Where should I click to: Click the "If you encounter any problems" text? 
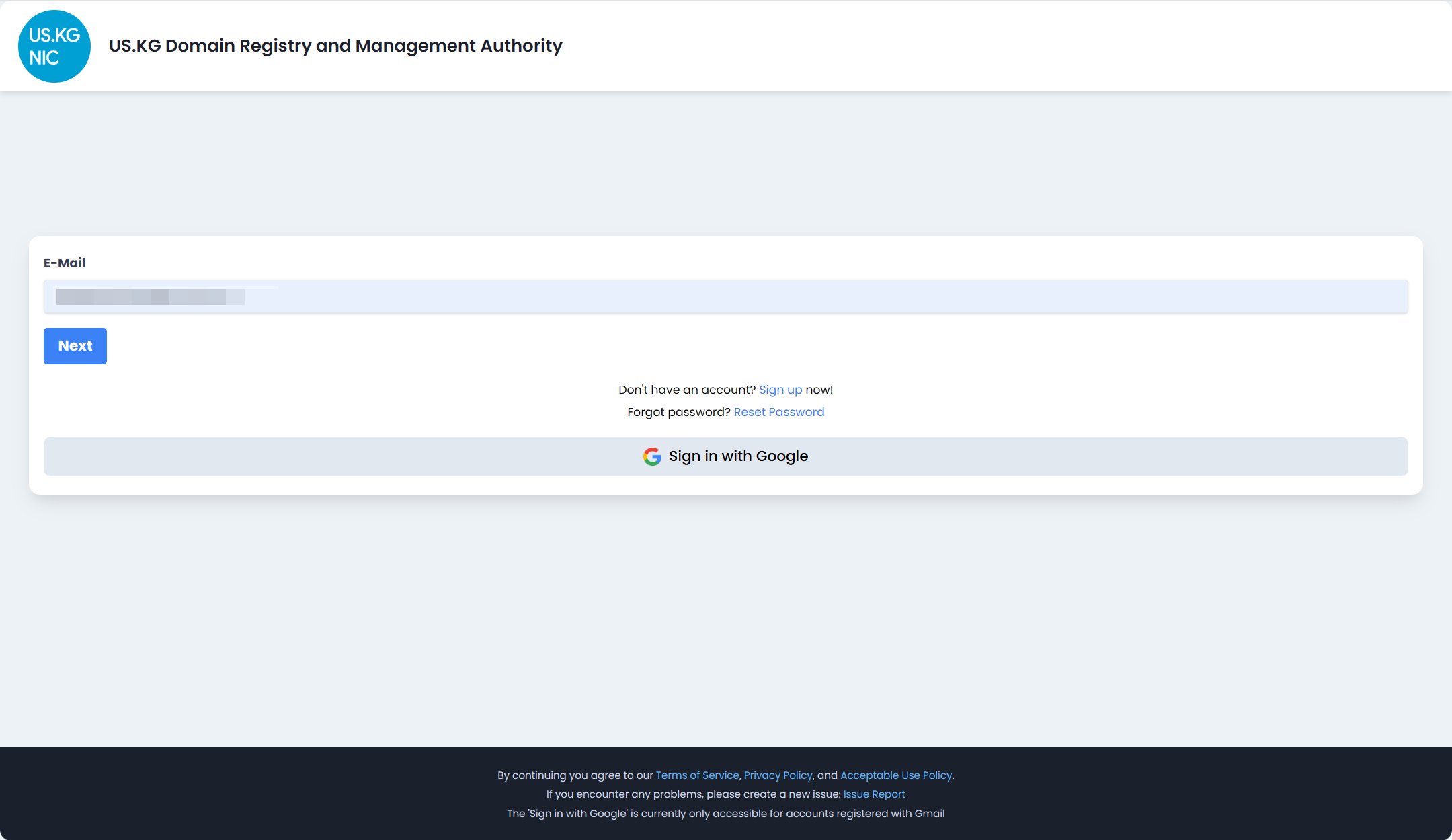click(693, 794)
